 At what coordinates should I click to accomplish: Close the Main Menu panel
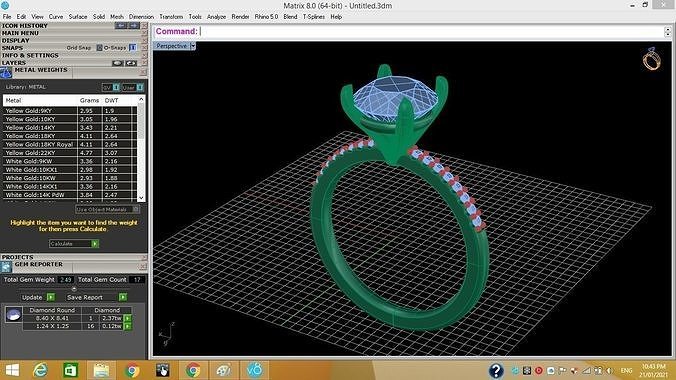[144, 33]
